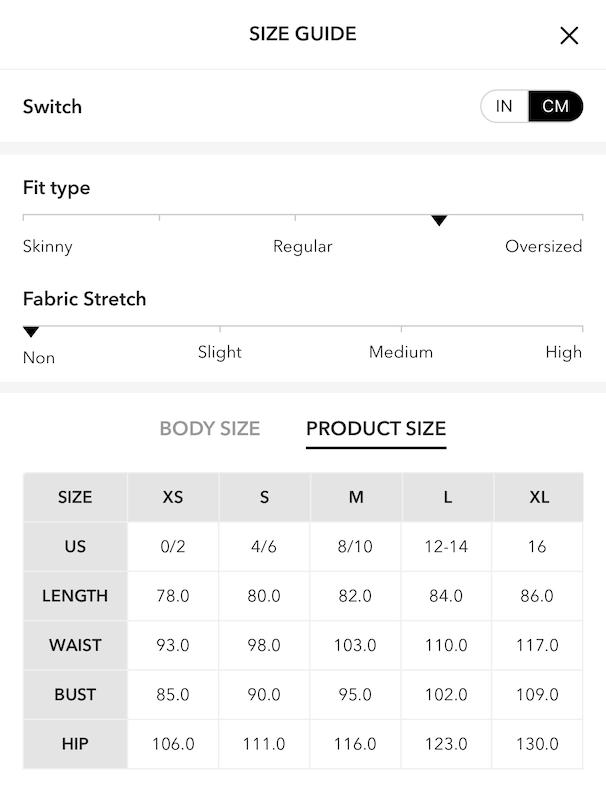
Task: Select the PRODUCT SIZE tab
Action: [376, 429]
